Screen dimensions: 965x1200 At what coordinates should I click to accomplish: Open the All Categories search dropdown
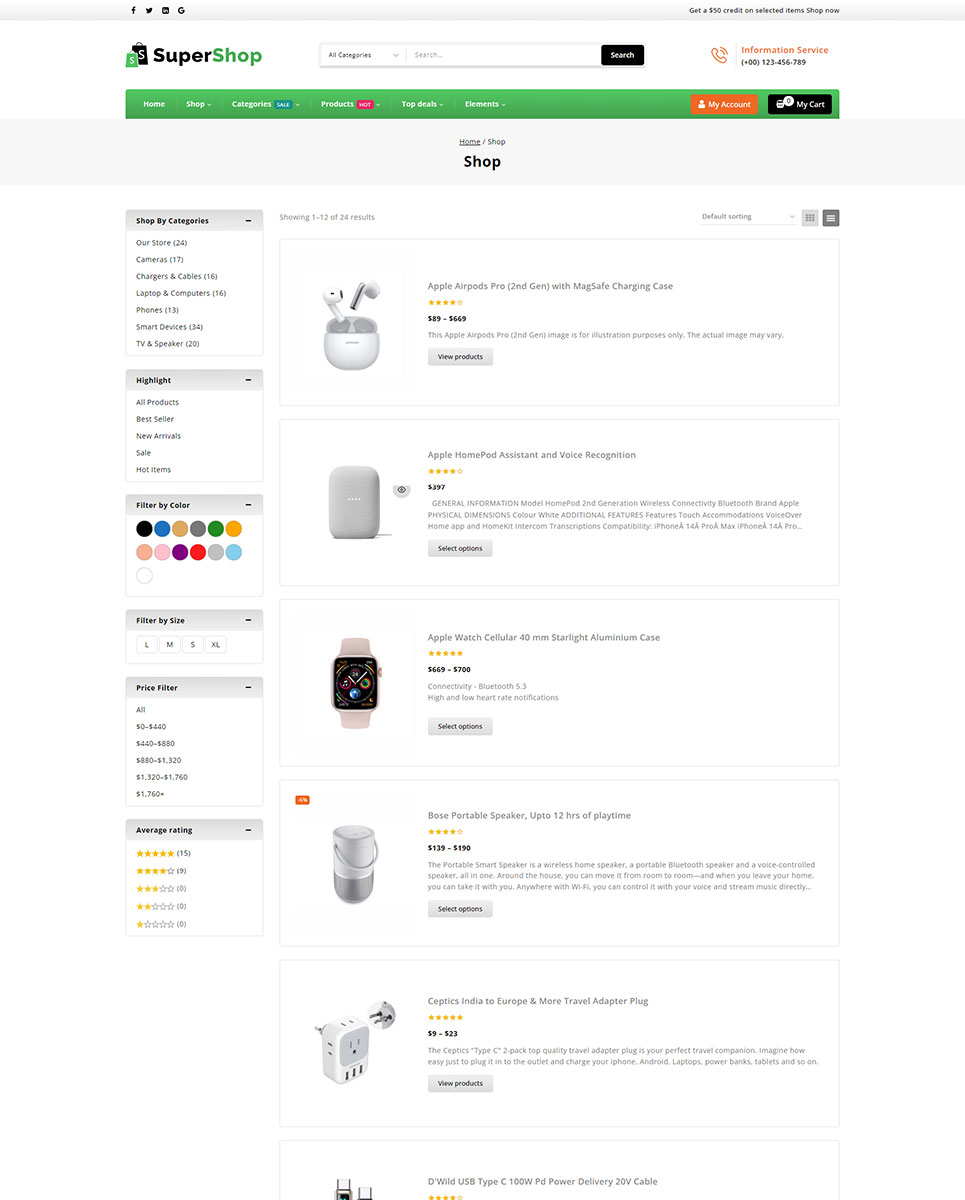point(363,55)
